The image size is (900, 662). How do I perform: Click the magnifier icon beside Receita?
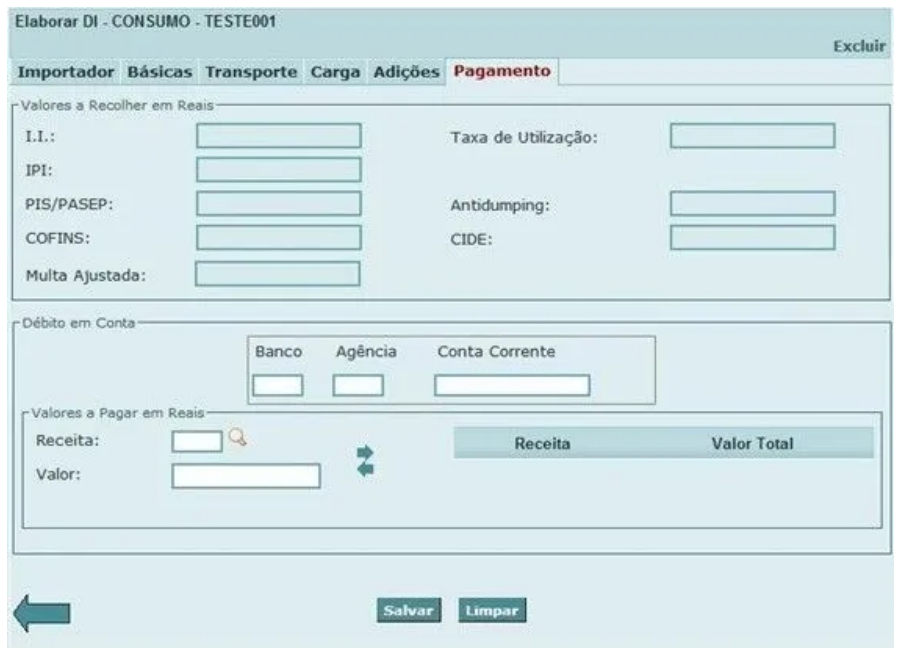237,438
